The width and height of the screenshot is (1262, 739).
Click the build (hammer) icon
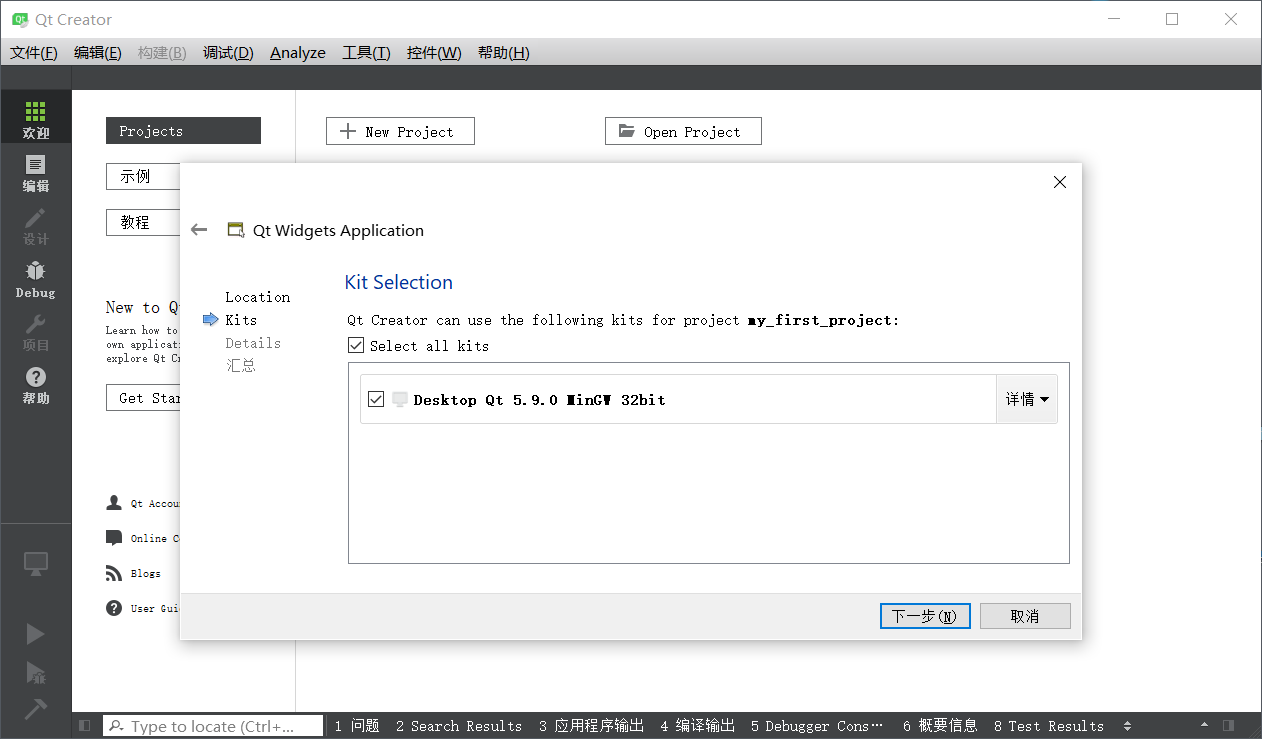(35, 710)
